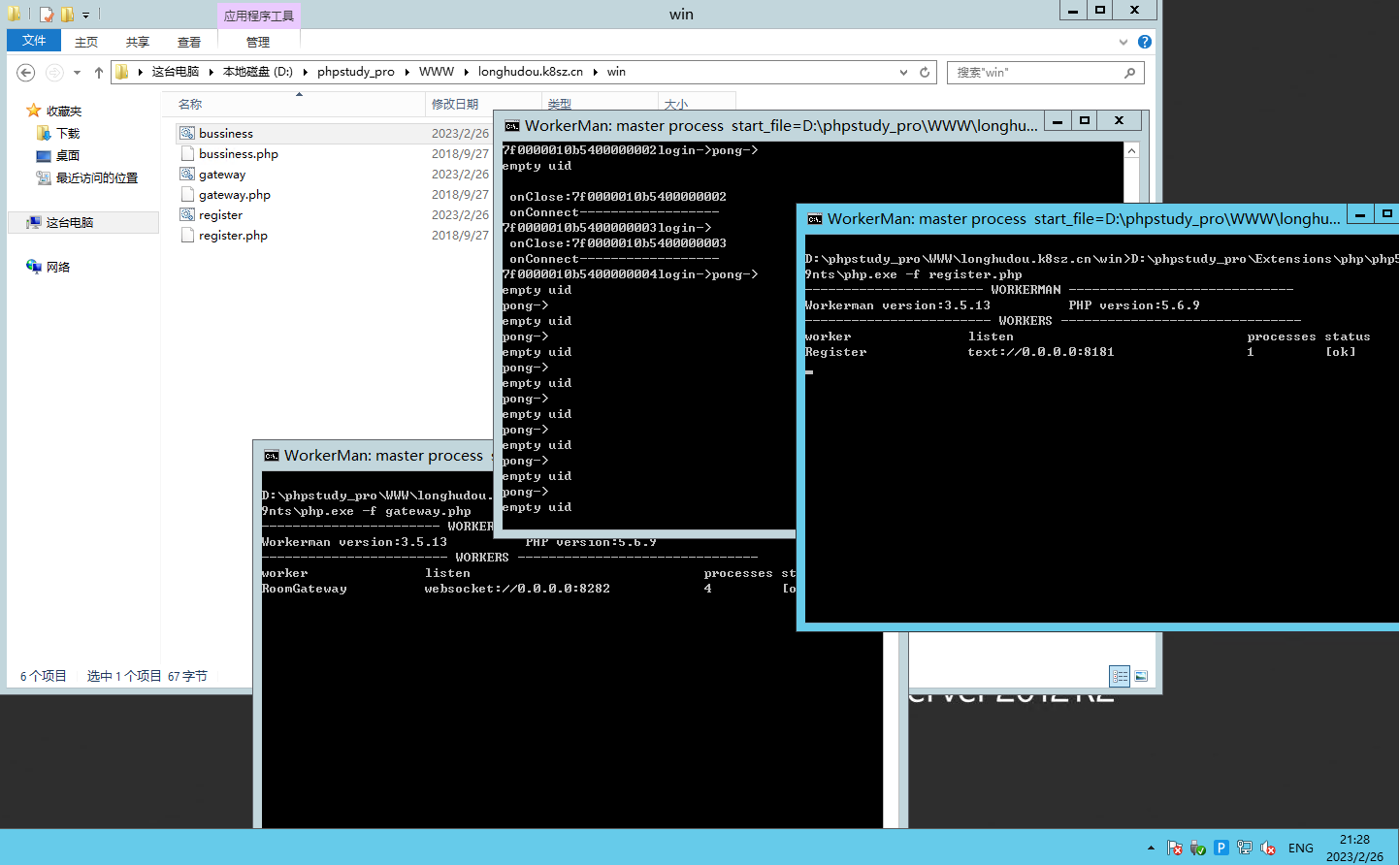Open recent locations dropdown arrow
Screen dimensions: 1400x865
click(77, 73)
